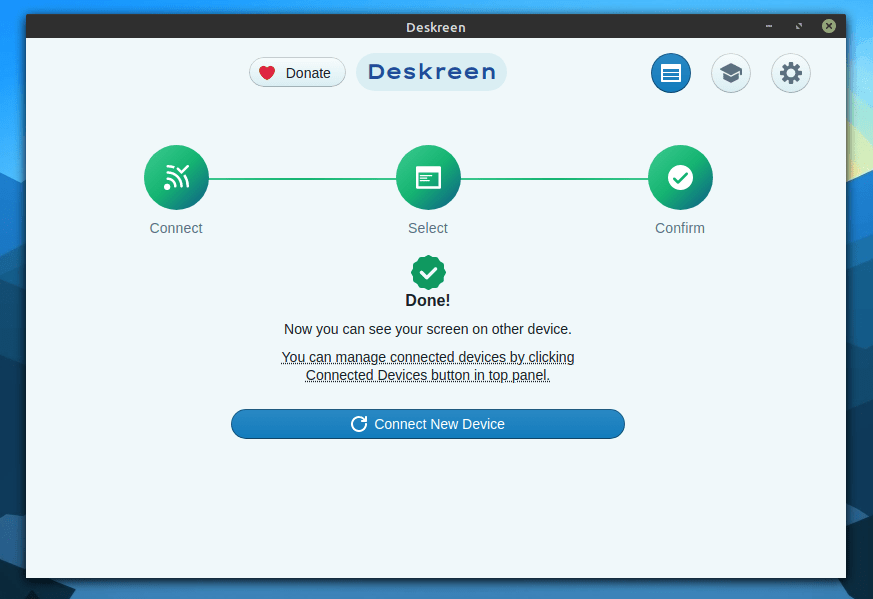Screen dimensions: 873x599
Task: Select the Confirm step label
Action: (x=680, y=228)
